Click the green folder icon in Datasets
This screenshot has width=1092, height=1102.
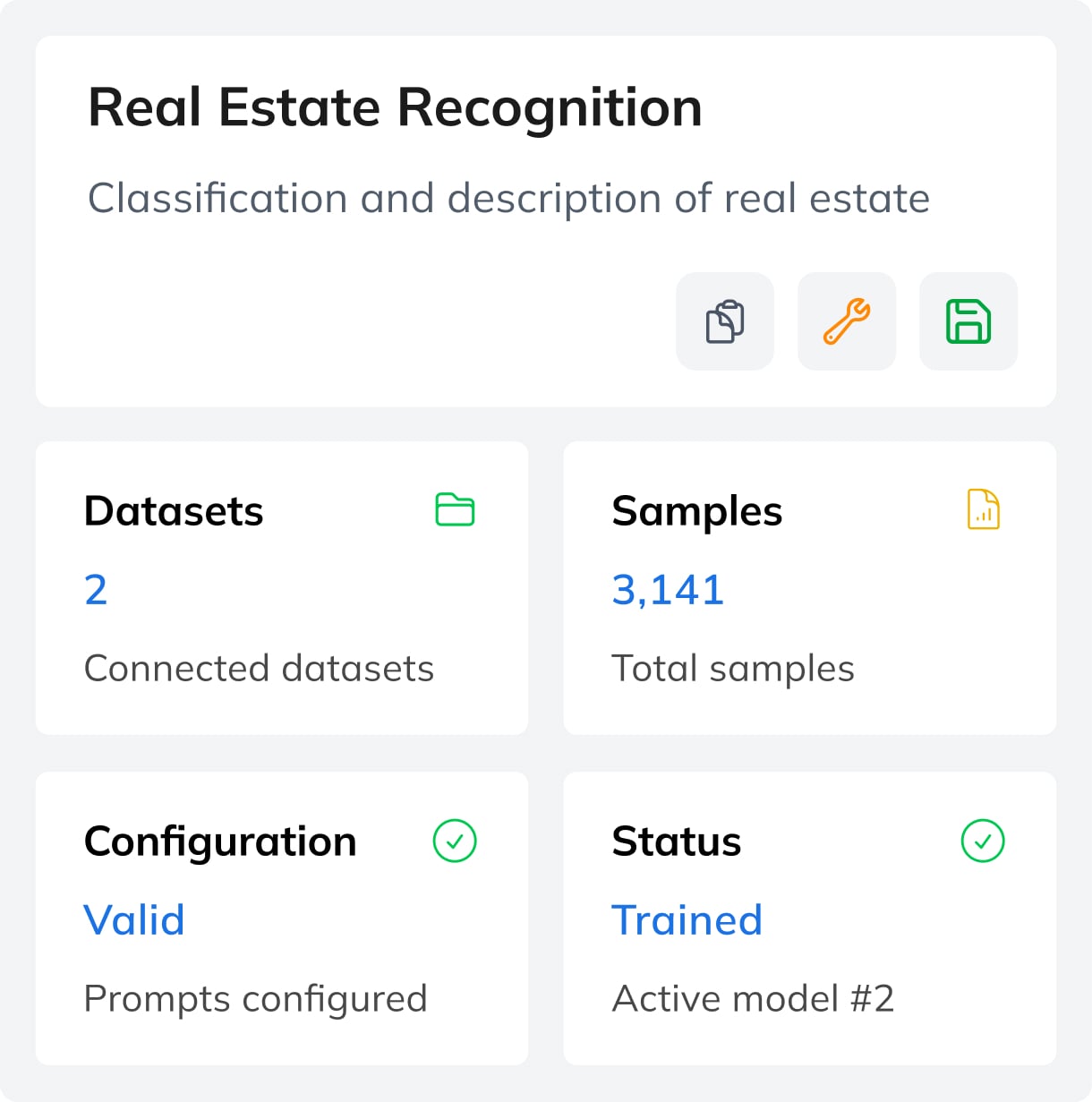click(x=455, y=509)
